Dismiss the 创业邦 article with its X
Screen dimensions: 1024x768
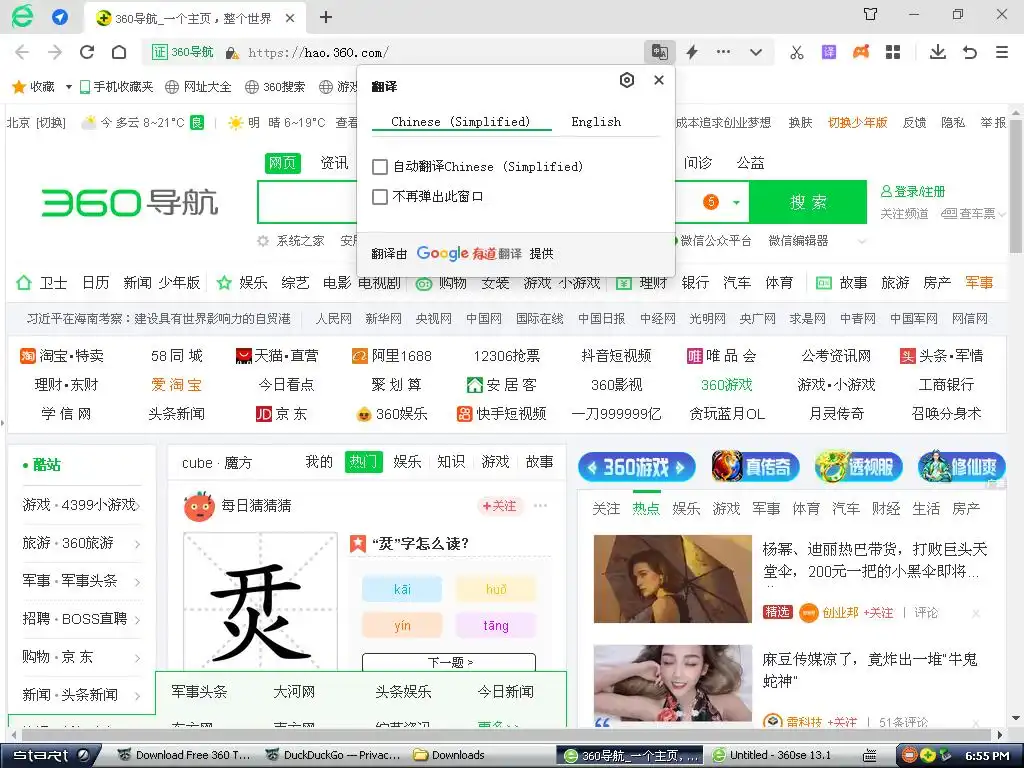tap(976, 613)
